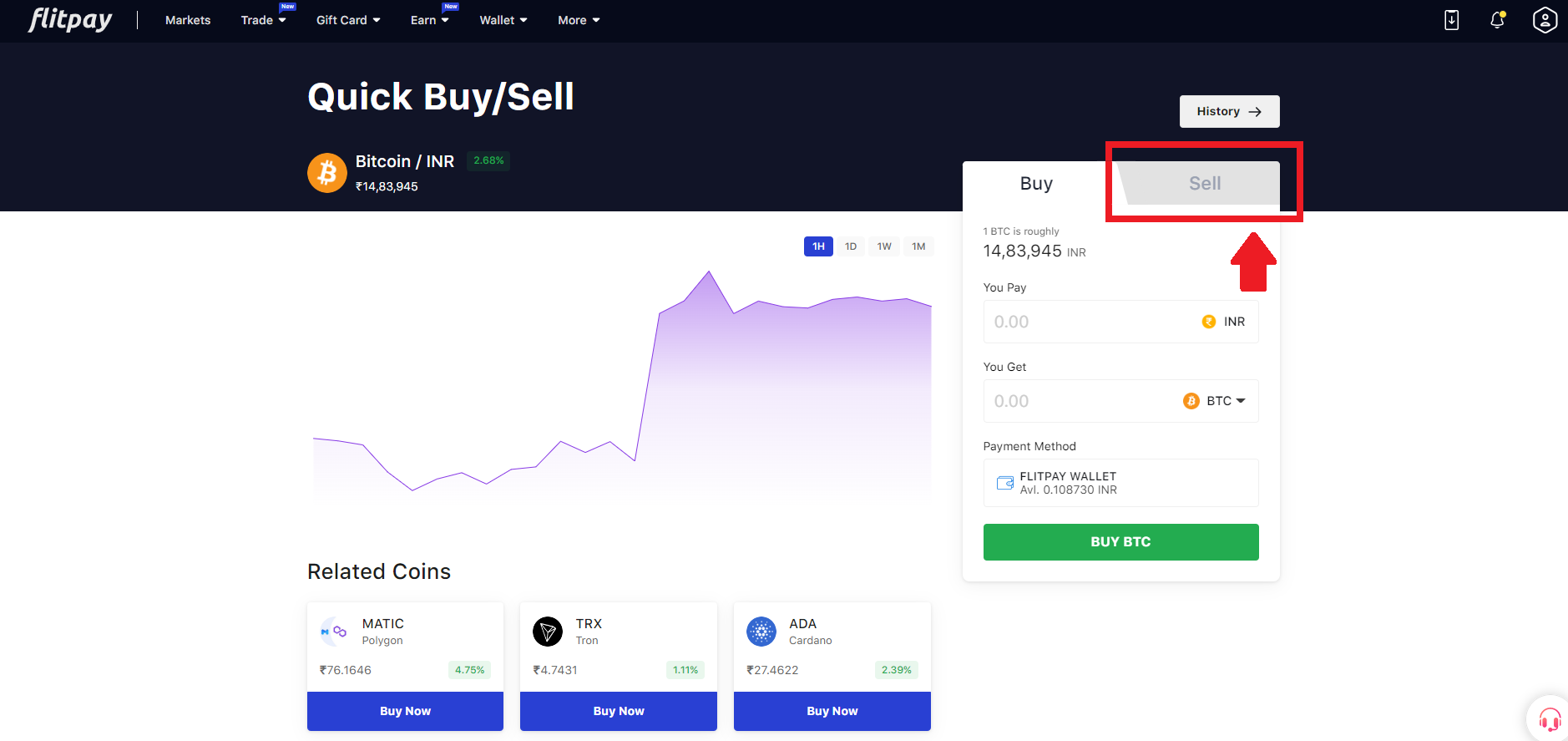Focus the You Pay amount field
The height and width of the screenshot is (741, 1568).
tap(1120, 322)
